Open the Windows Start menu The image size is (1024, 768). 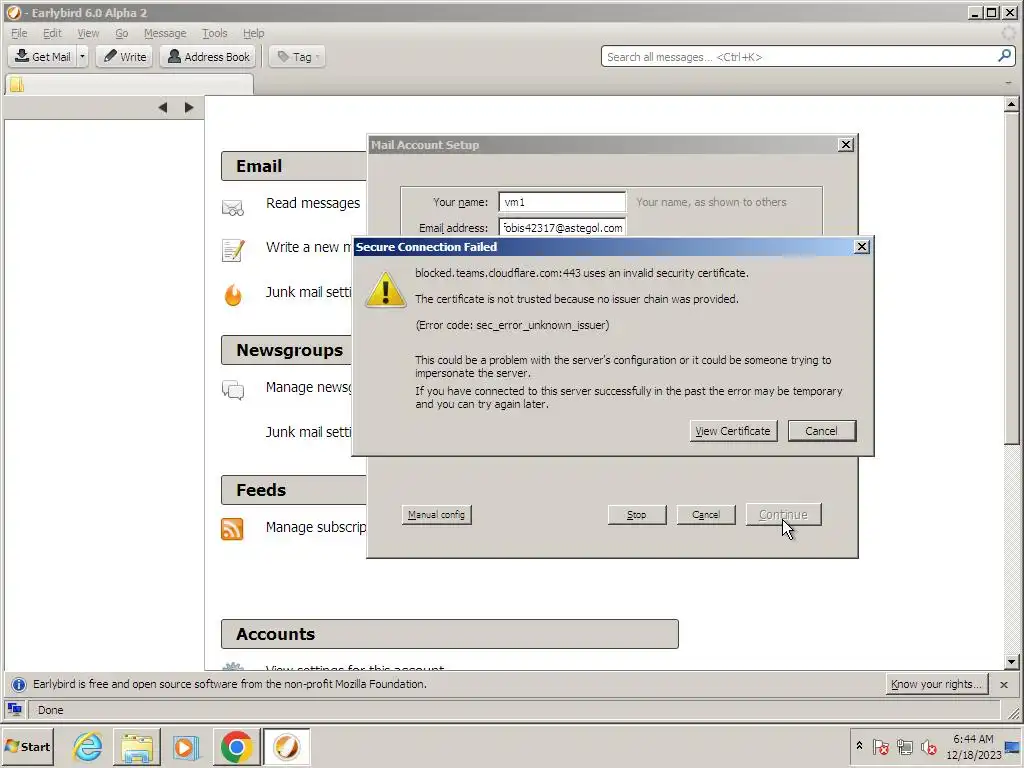[28, 746]
